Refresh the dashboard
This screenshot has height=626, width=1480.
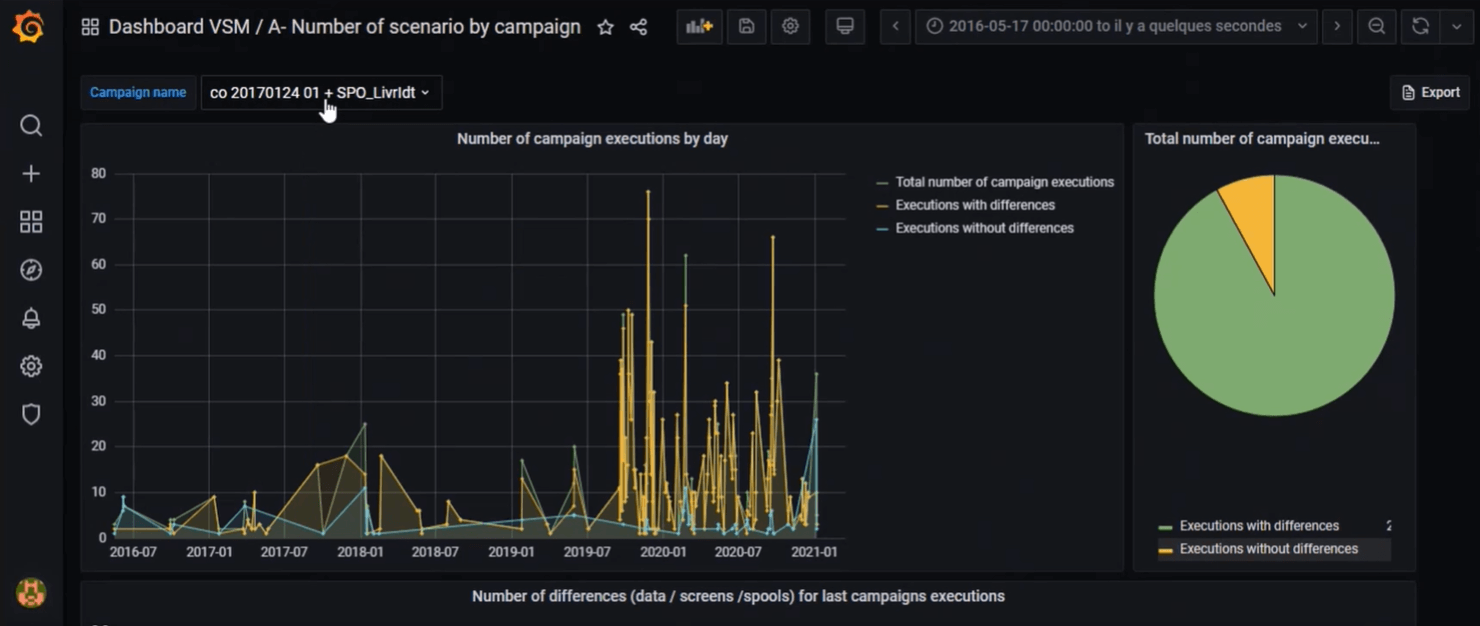pyautogui.click(x=1420, y=26)
